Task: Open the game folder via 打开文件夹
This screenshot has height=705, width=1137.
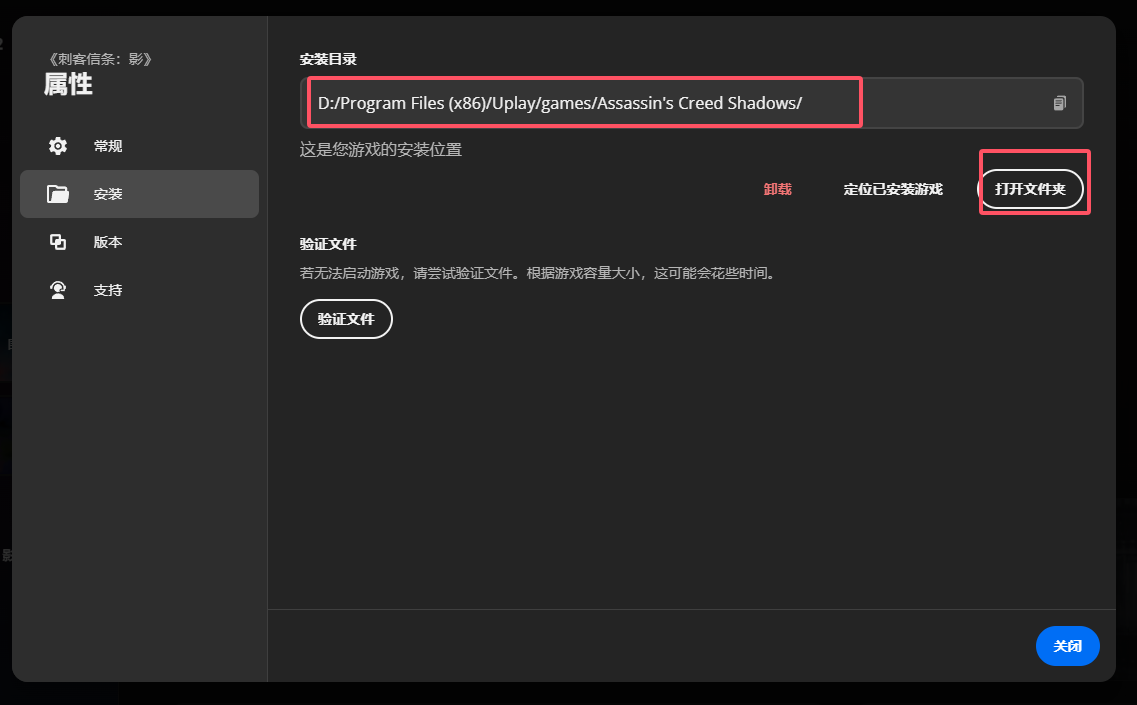Action: (x=1030, y=189)
